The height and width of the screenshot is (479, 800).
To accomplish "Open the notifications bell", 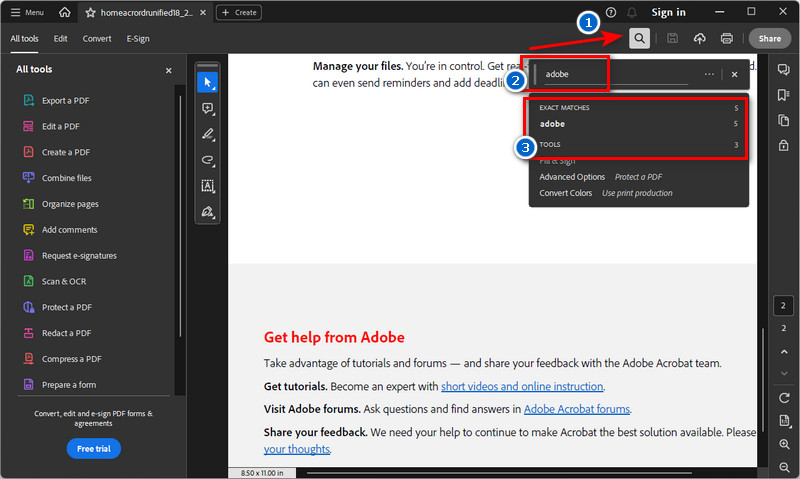I will coord(632,12).
